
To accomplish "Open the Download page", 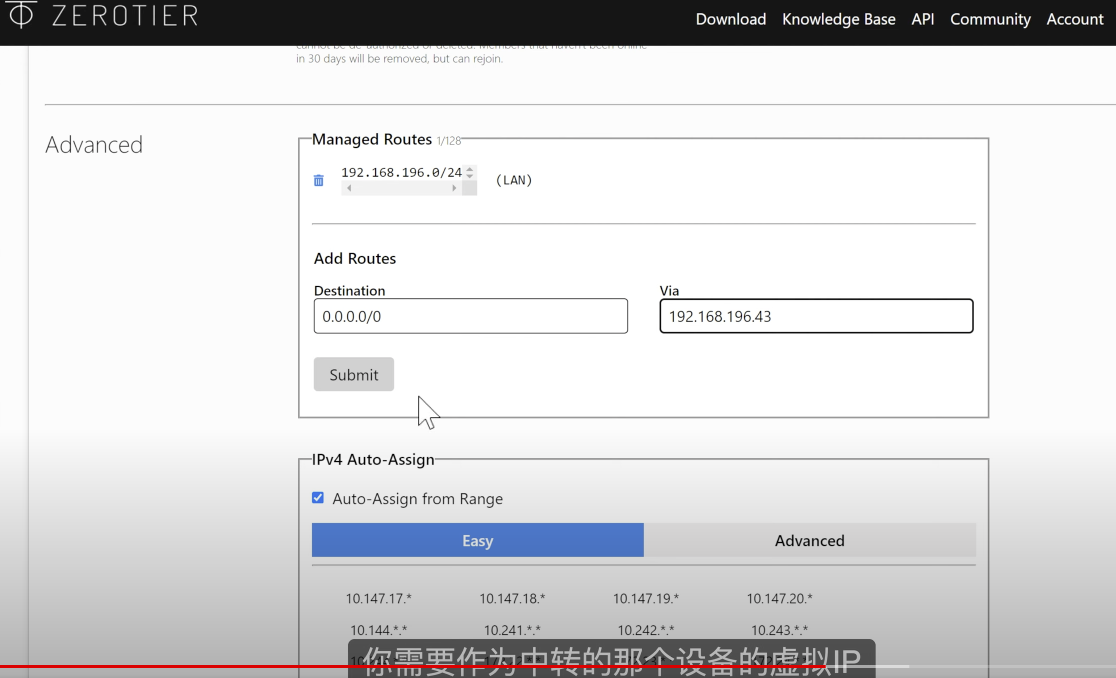I will (730, 19).
